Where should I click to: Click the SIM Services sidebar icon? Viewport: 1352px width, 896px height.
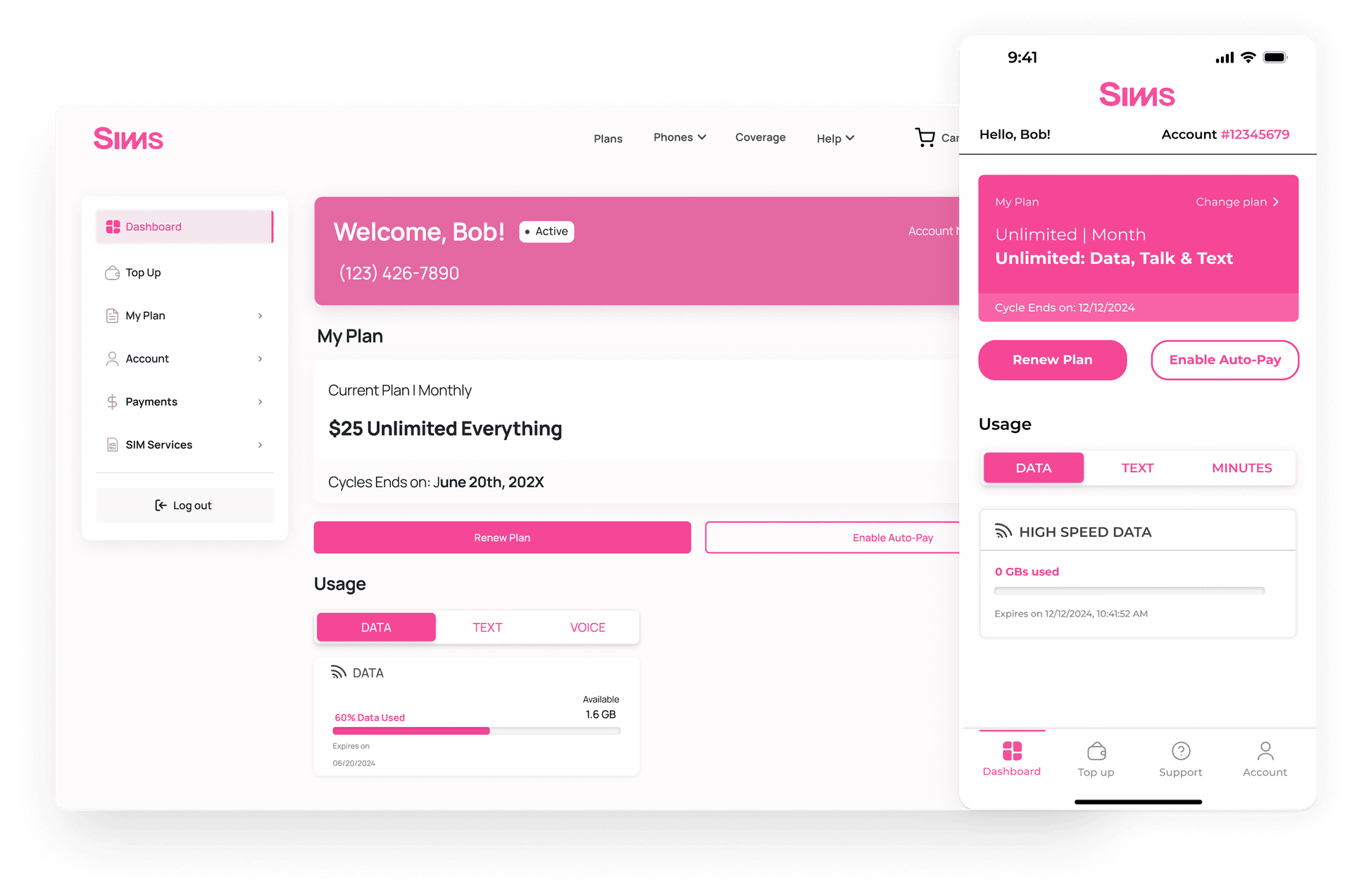[113, 443]
